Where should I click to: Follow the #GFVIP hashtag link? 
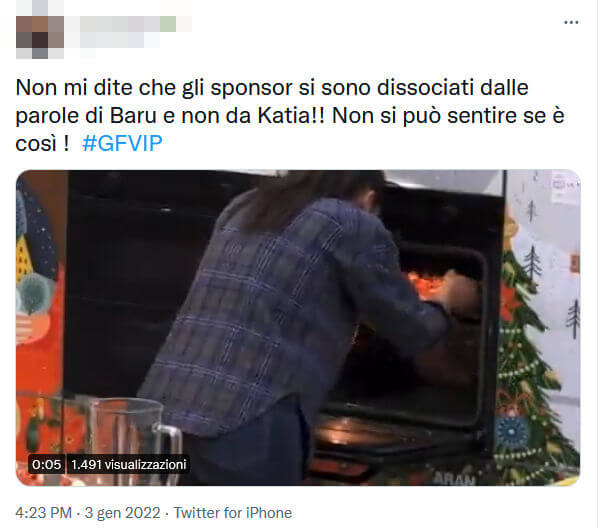(122, 143)
